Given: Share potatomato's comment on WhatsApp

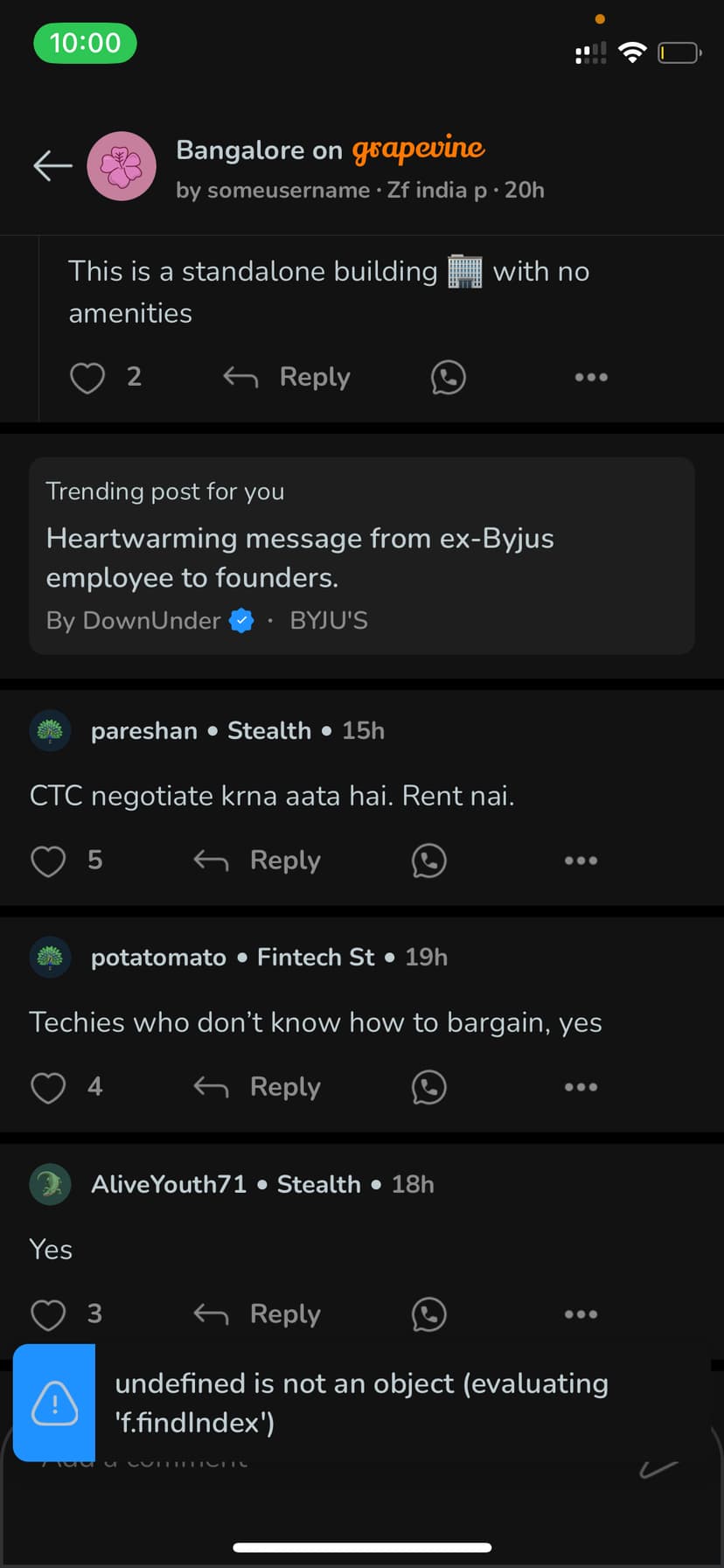Looking at the screenshot, I should (428, 1087).
